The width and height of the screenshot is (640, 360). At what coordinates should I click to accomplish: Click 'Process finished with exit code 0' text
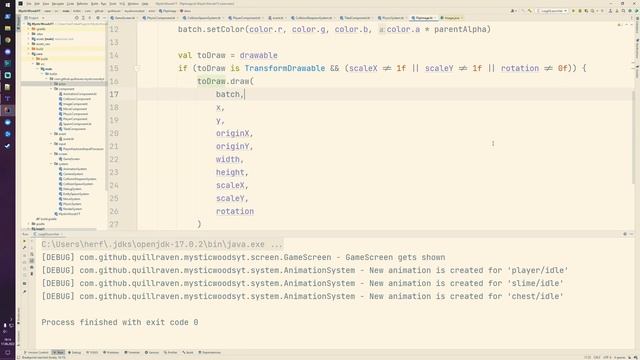point(120,322)
